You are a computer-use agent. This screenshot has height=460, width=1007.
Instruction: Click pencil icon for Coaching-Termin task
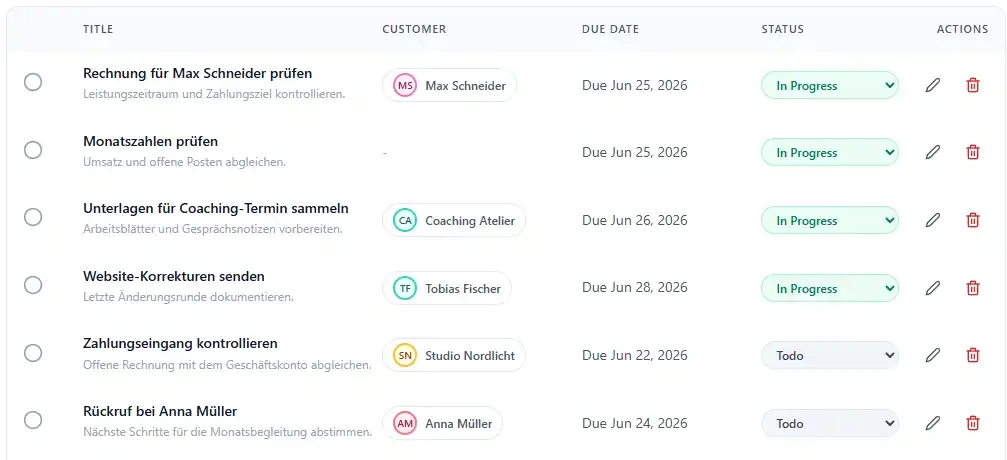(x=933, y=220)
